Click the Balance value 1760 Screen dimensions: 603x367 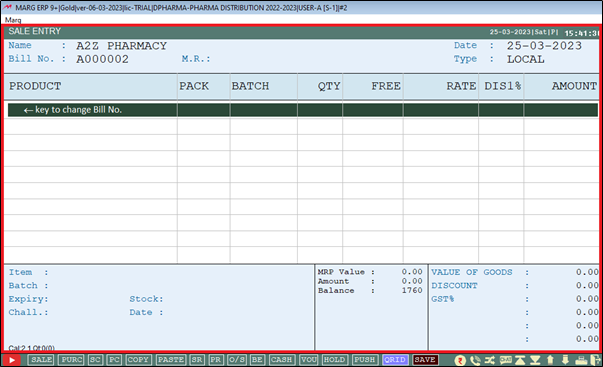(412, 290)
